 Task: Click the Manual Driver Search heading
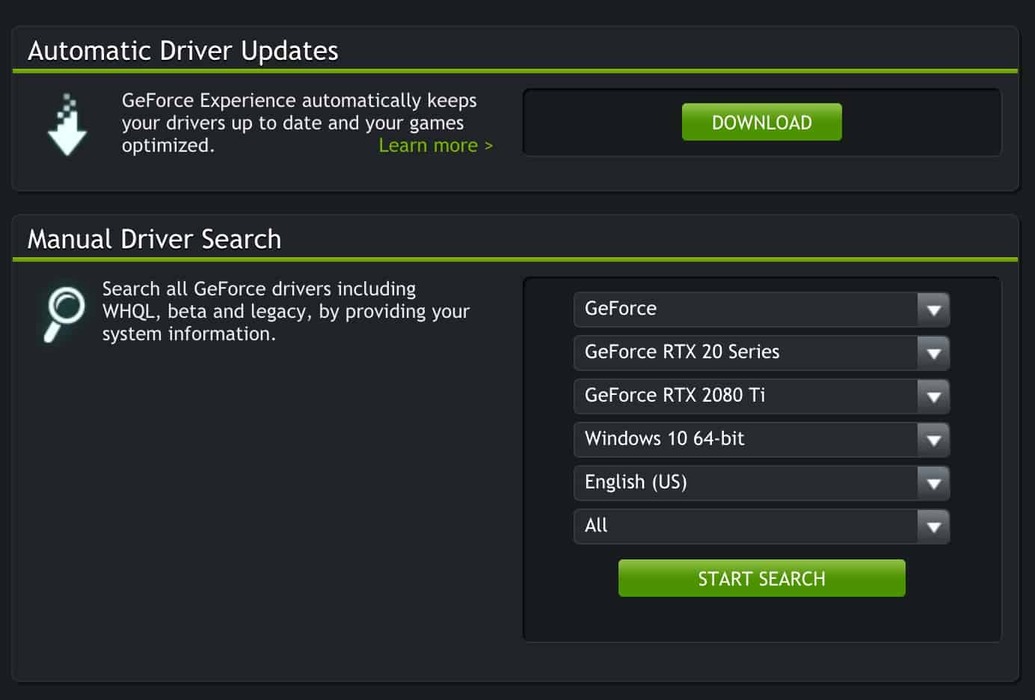[154, 239]
